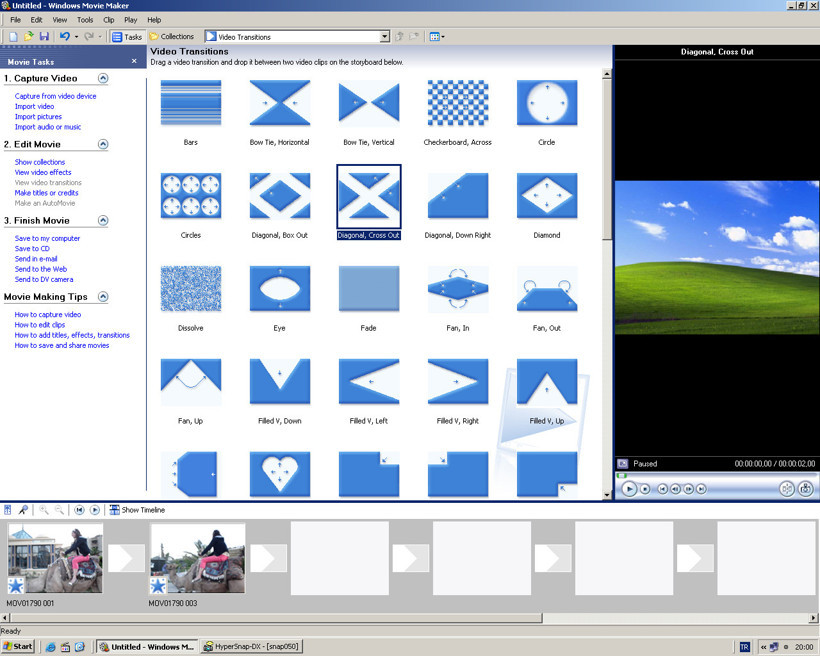Open the Clip menu

click(109, 20)
